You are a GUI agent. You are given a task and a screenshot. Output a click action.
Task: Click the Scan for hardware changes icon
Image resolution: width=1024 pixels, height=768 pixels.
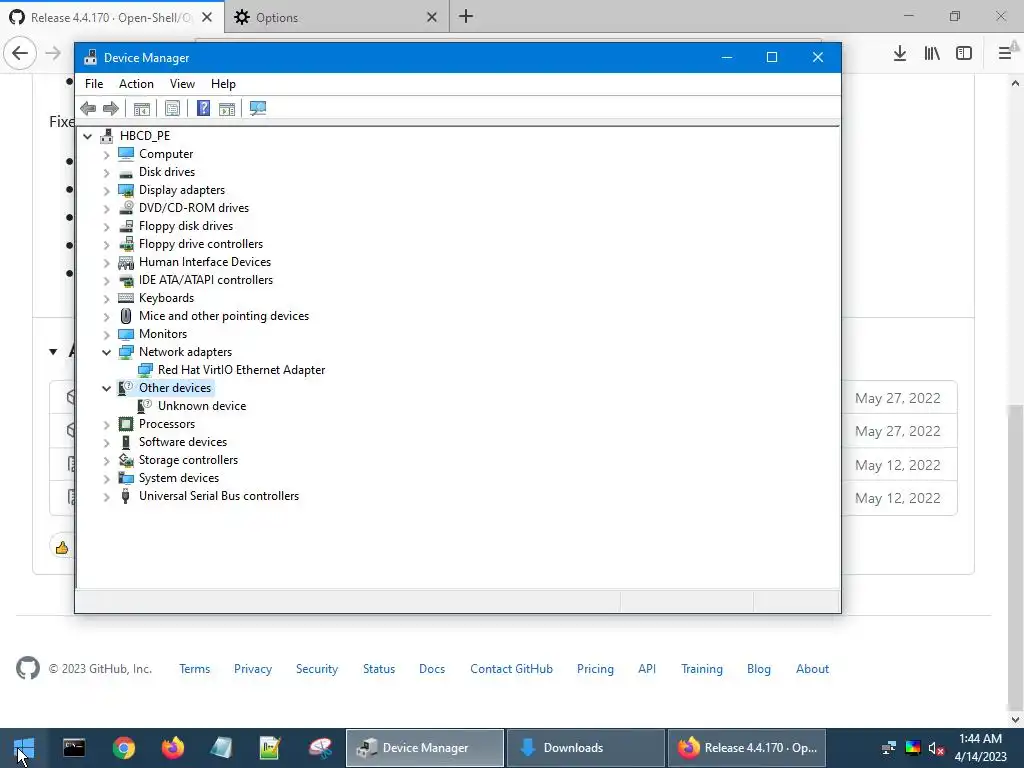(258, 108)
